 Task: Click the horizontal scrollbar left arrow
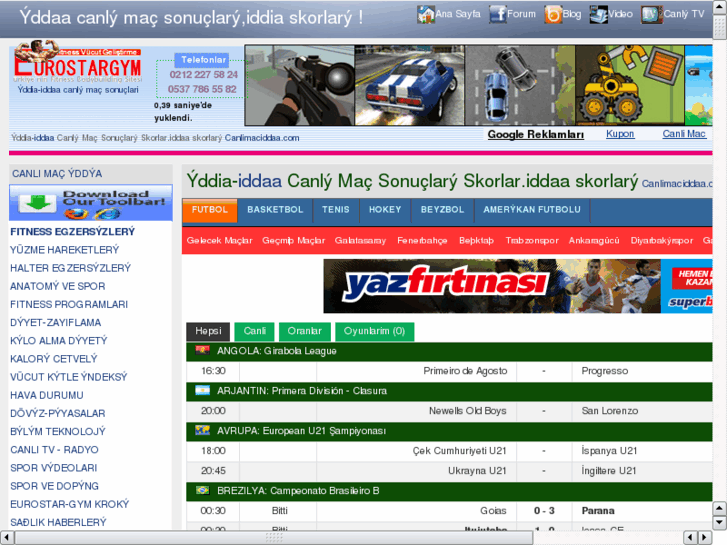[x=6, y=537]
